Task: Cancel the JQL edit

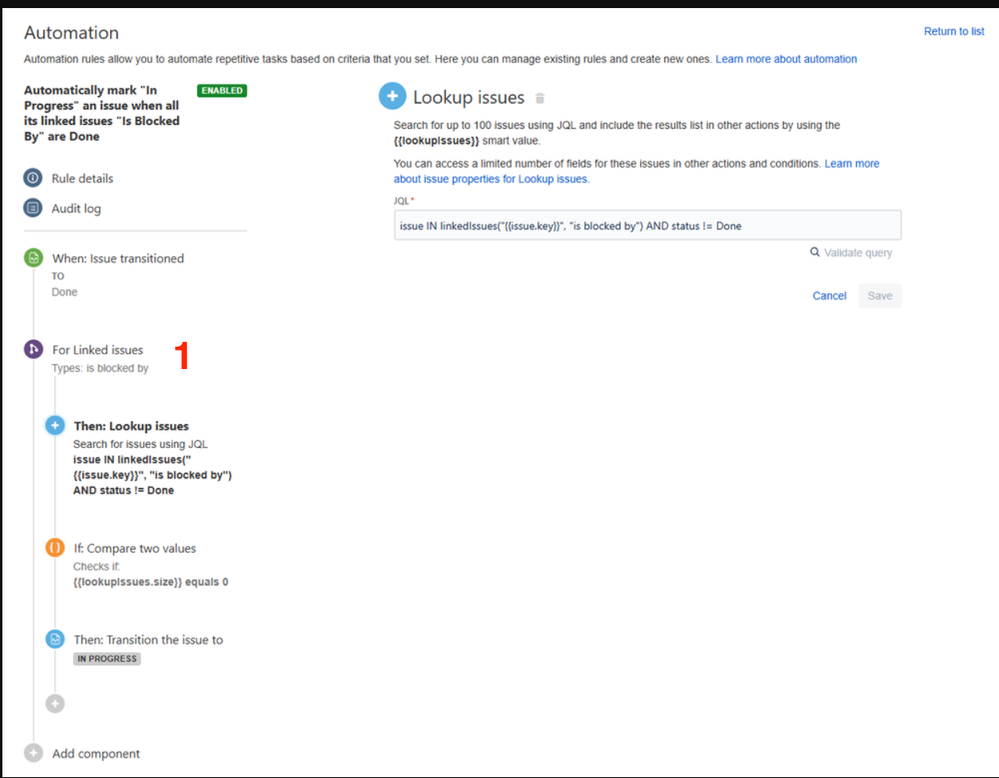Action: point(829,295)
